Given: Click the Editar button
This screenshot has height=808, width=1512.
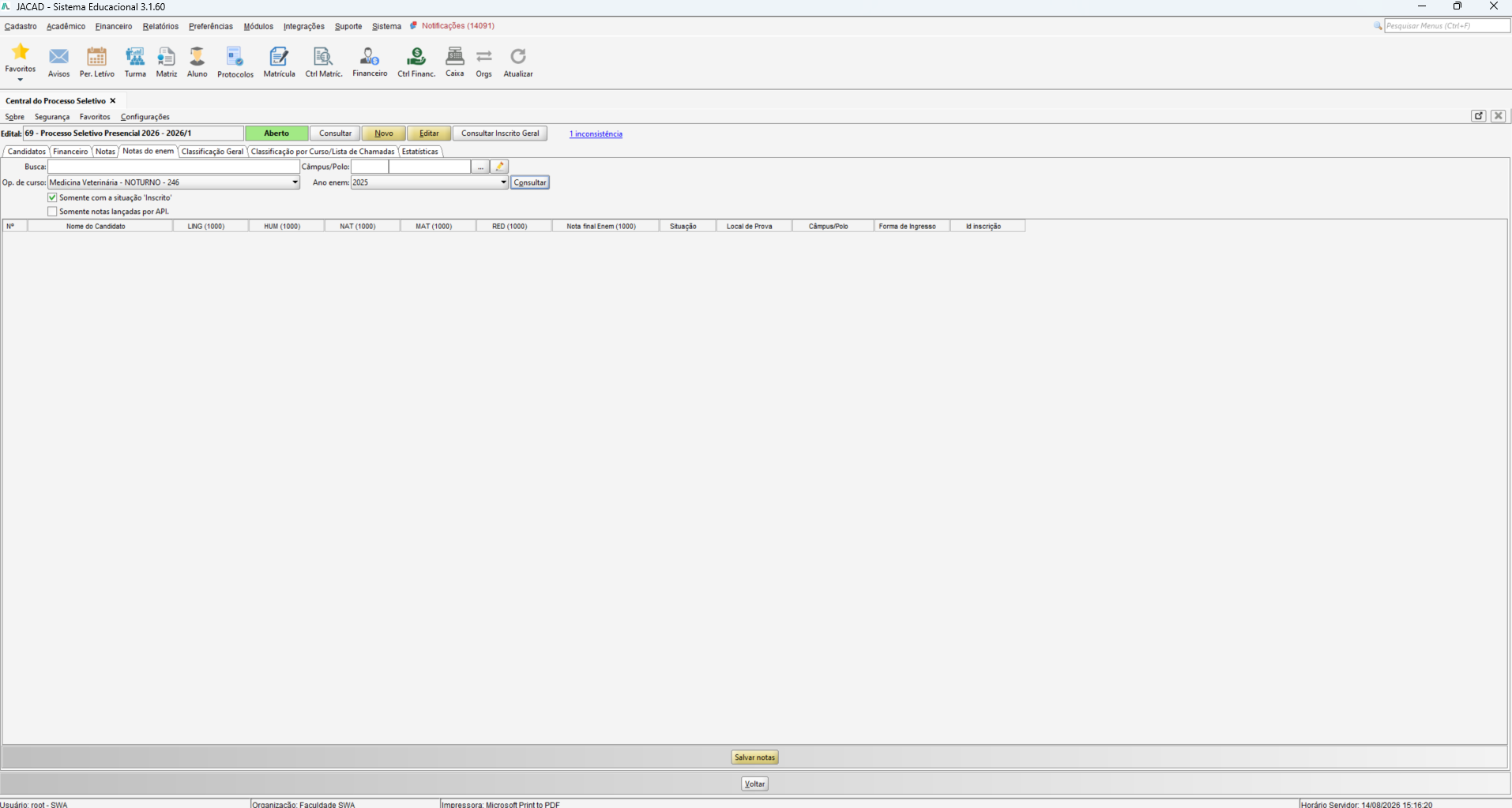Looking at the screenshot, I should tap(429, 133).
